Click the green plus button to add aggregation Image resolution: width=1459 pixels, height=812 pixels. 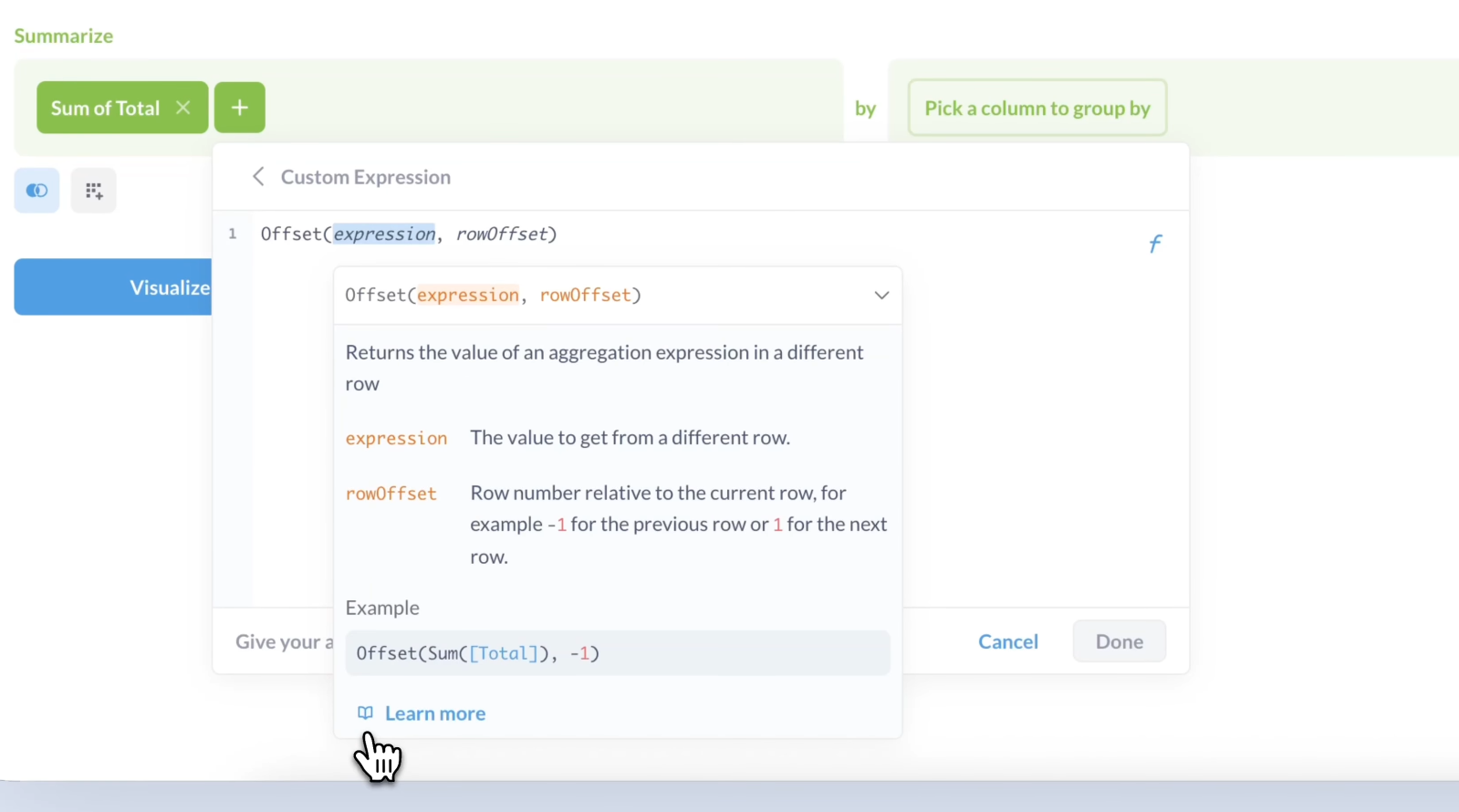[x=239, y=108]
